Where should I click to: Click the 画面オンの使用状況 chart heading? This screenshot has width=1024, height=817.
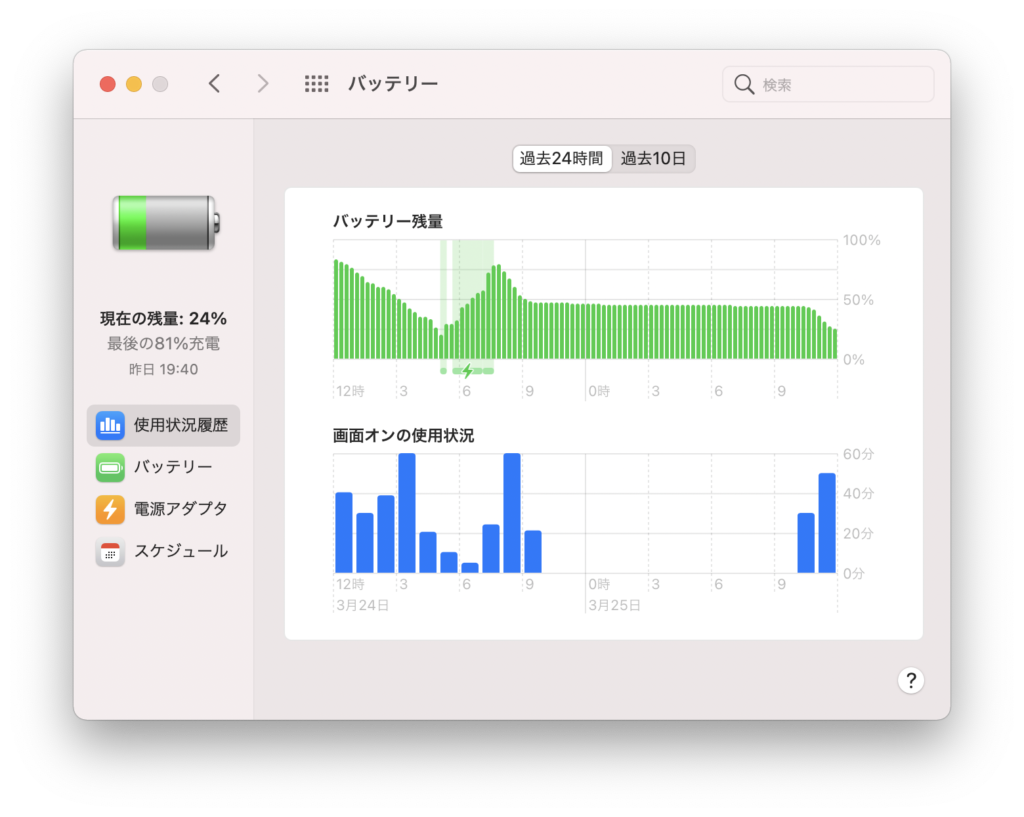click(x=404, y=436)
